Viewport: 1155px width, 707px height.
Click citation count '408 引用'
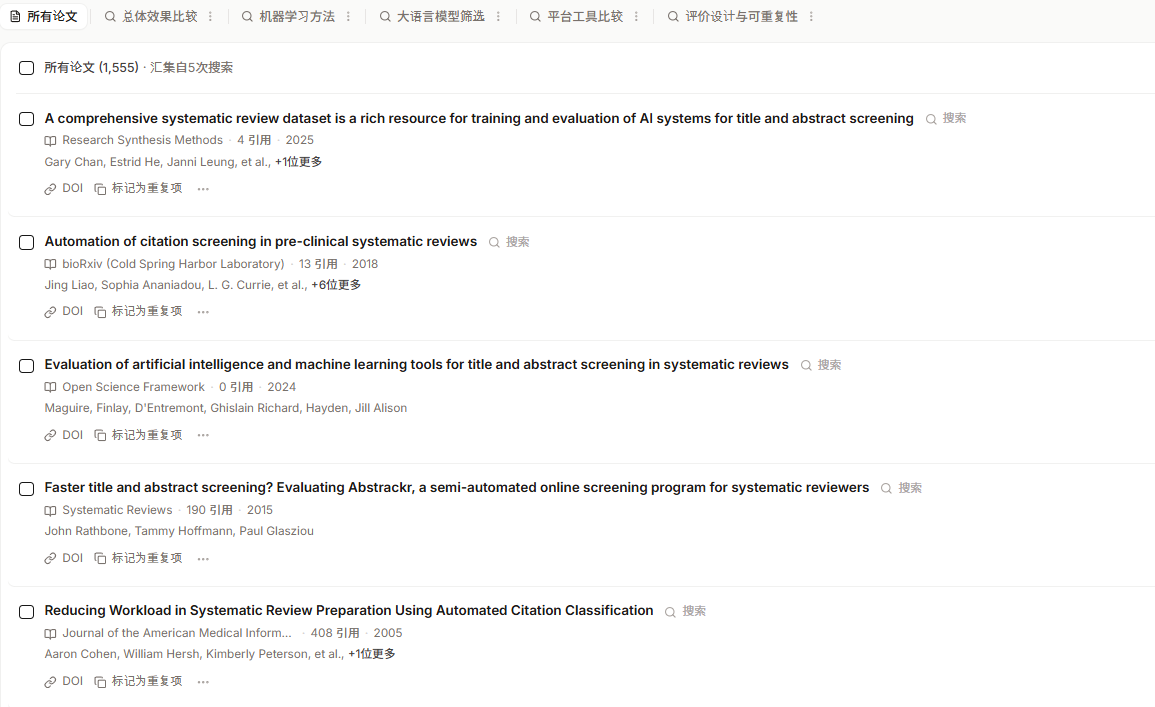click(x=335, y=633)
